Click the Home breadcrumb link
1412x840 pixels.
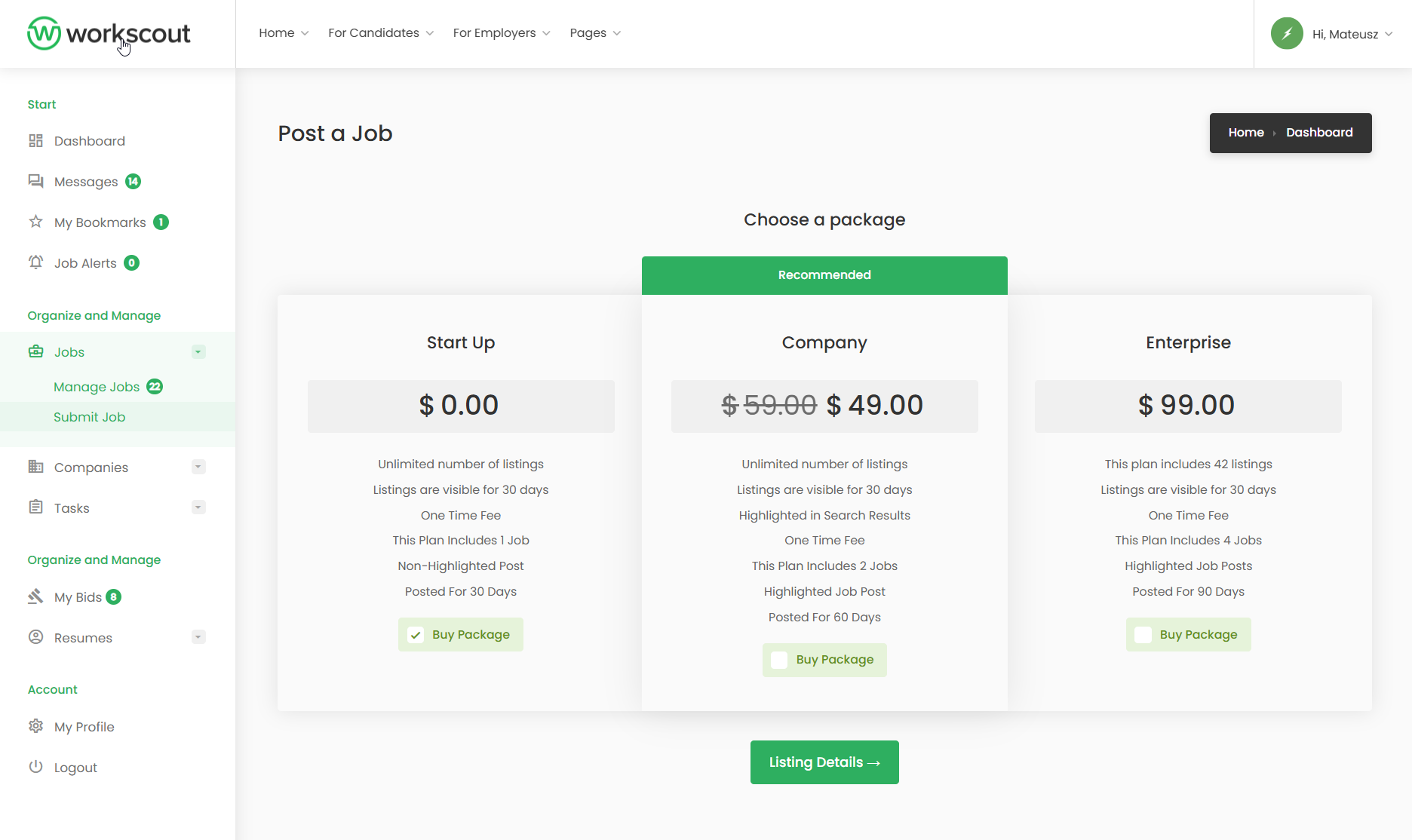coord(1246,133)
